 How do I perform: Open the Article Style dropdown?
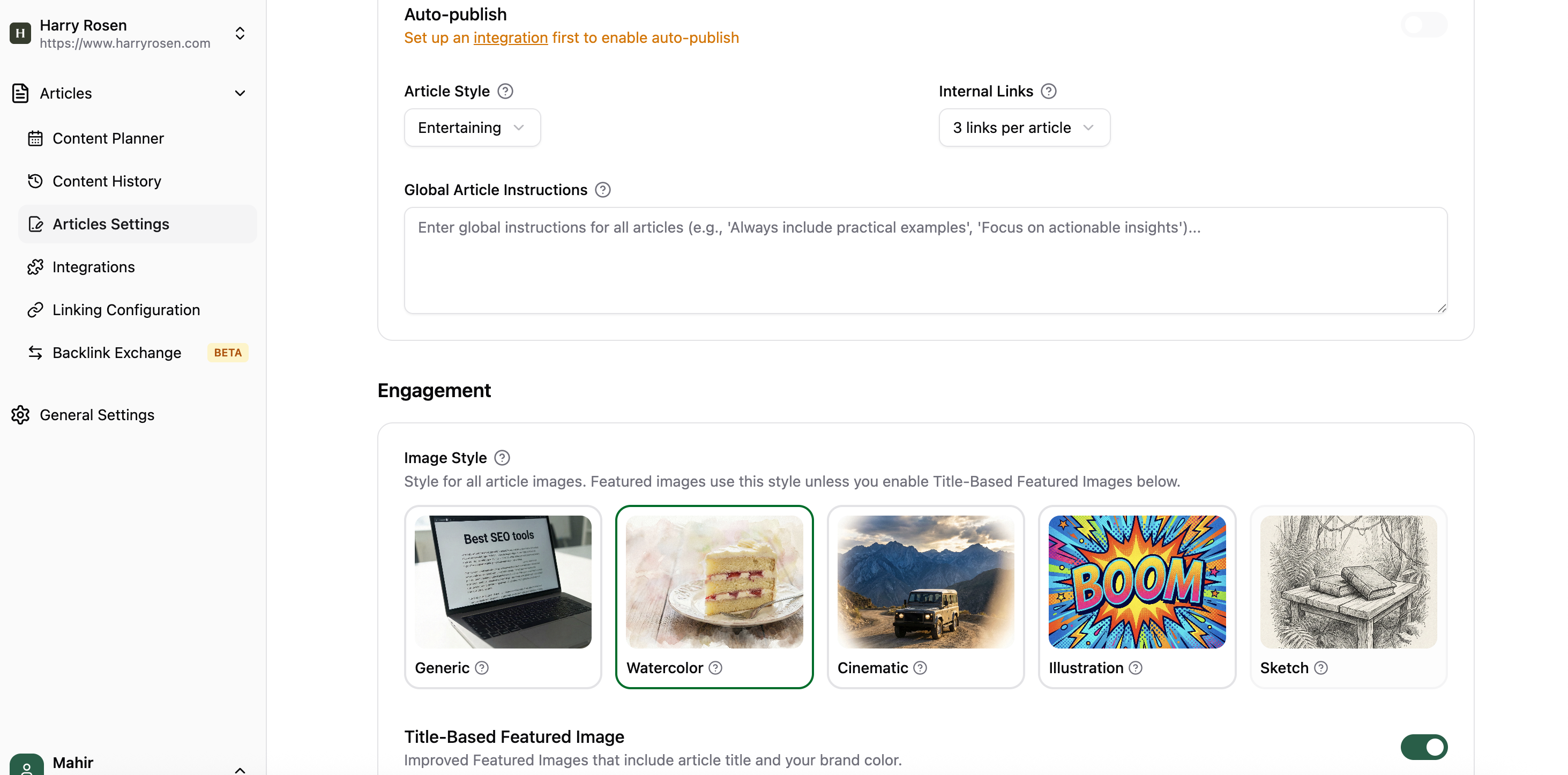coord(472,127)
